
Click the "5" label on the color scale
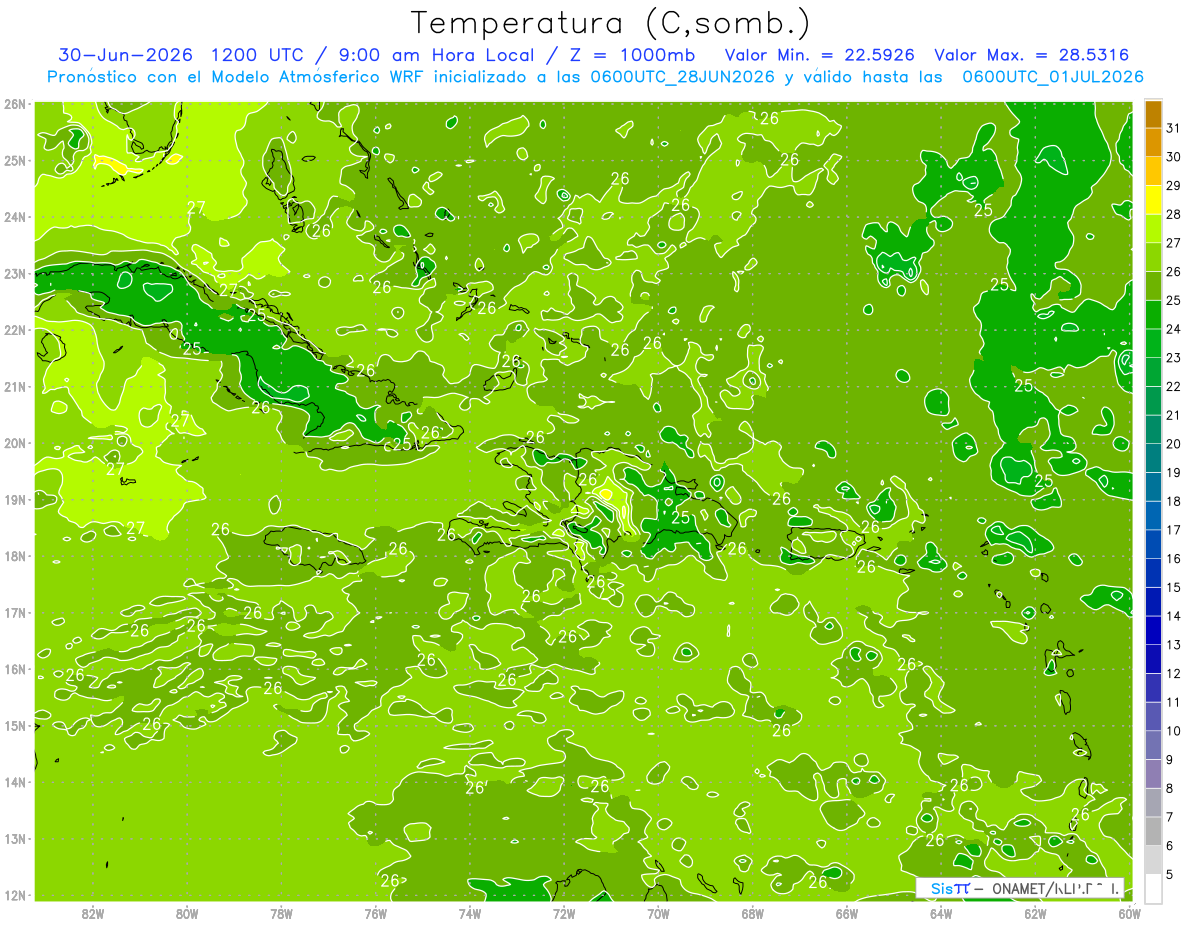(x=1171, y=874)
